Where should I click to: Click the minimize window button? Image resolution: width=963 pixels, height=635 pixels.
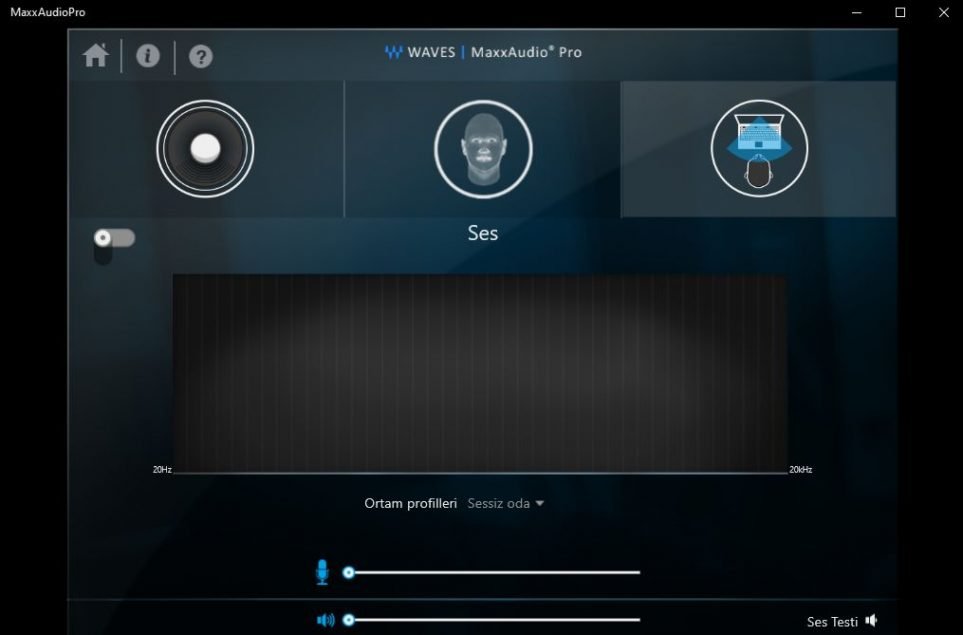point(855,12)
